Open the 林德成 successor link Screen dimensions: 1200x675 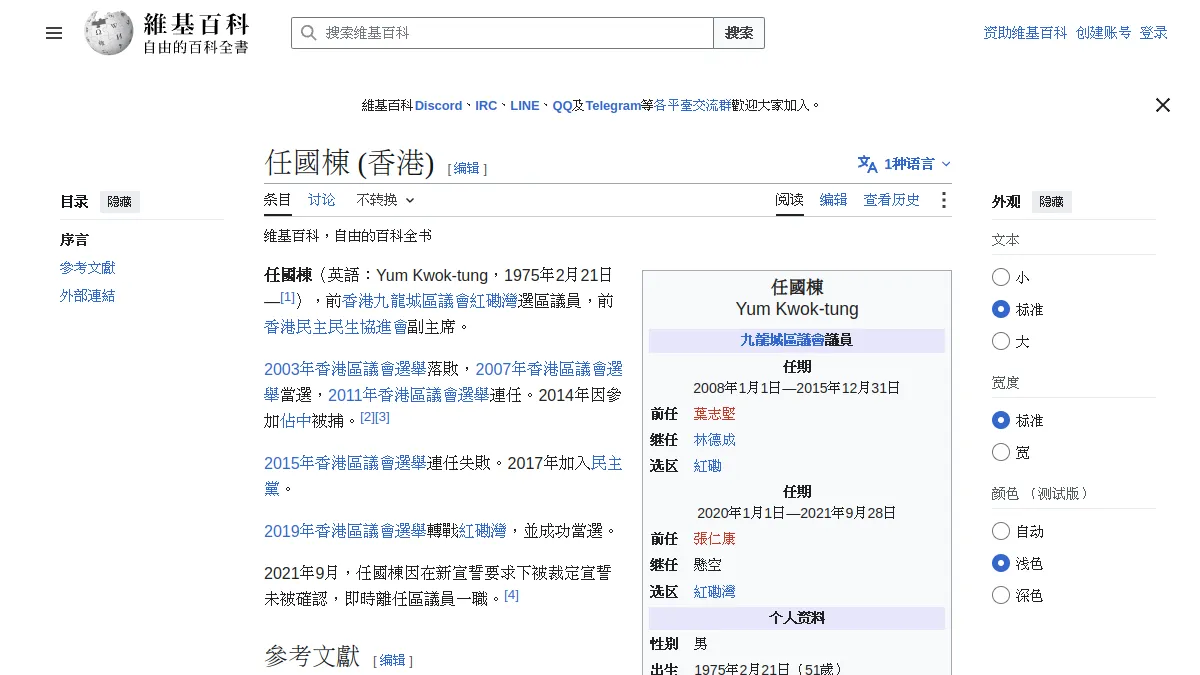(714, 439)
